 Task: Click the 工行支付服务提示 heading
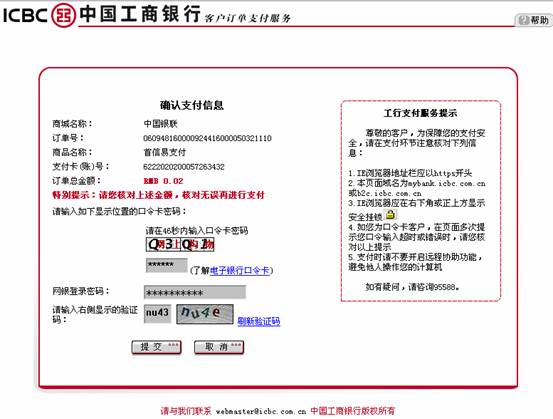pyautogui.click(x=420, y=113)
